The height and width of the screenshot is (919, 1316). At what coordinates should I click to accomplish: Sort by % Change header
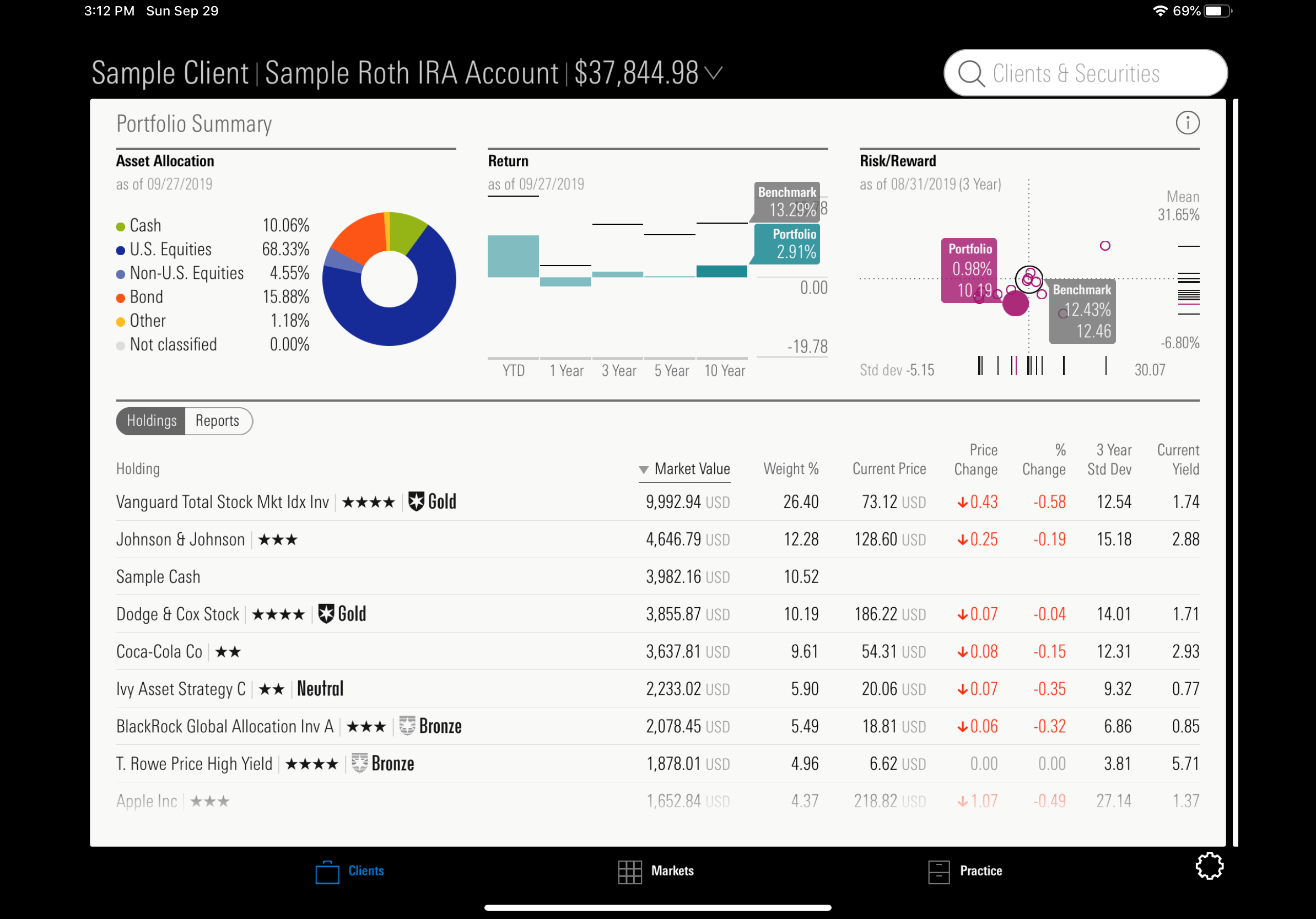1044,460
